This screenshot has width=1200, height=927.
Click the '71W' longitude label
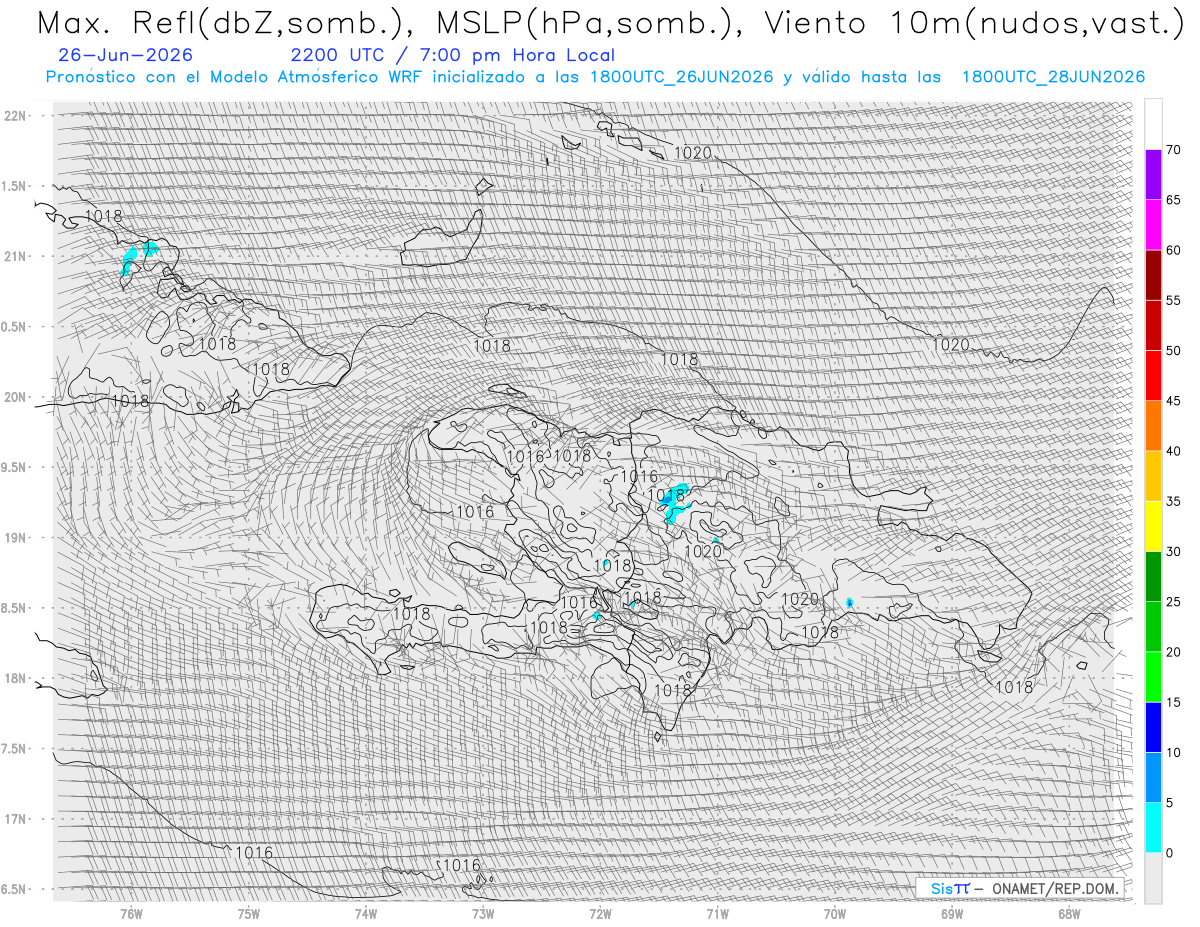point(717,914)
